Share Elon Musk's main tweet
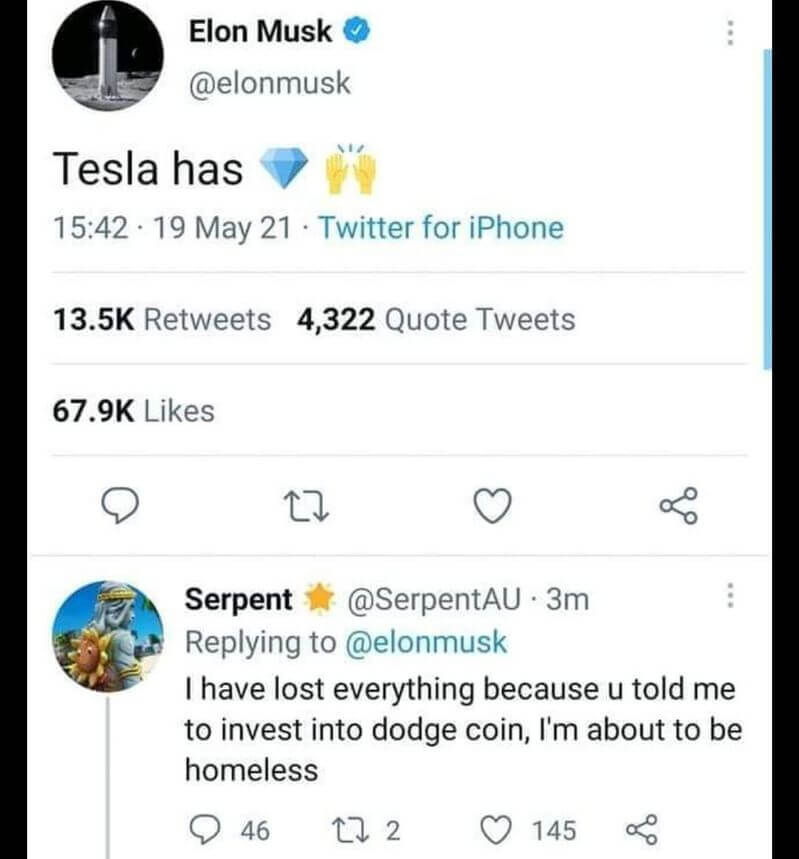The image size is (799, 859). [677, 507]
